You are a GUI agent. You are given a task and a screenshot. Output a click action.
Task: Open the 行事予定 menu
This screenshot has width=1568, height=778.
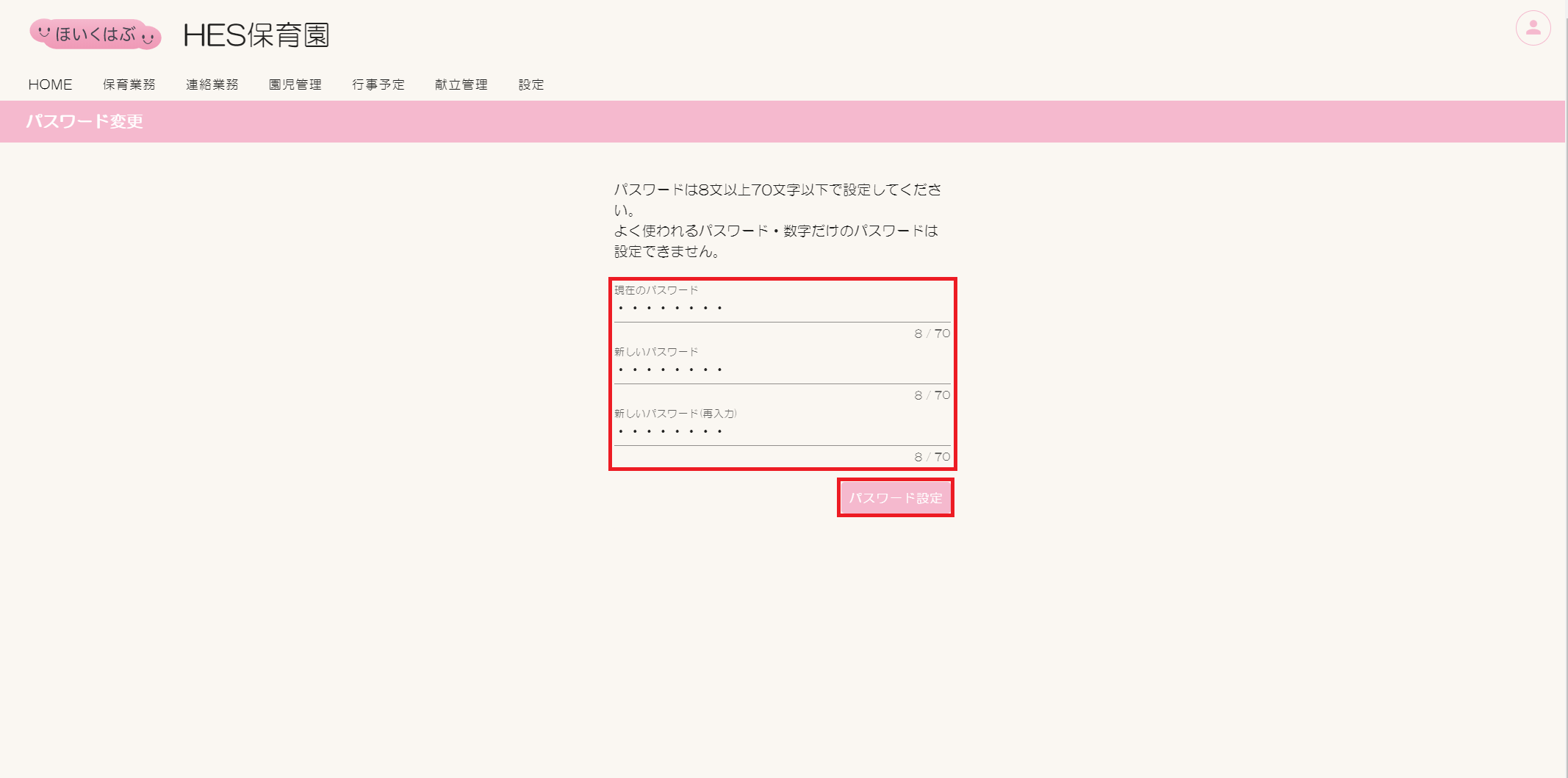point(378,84)
